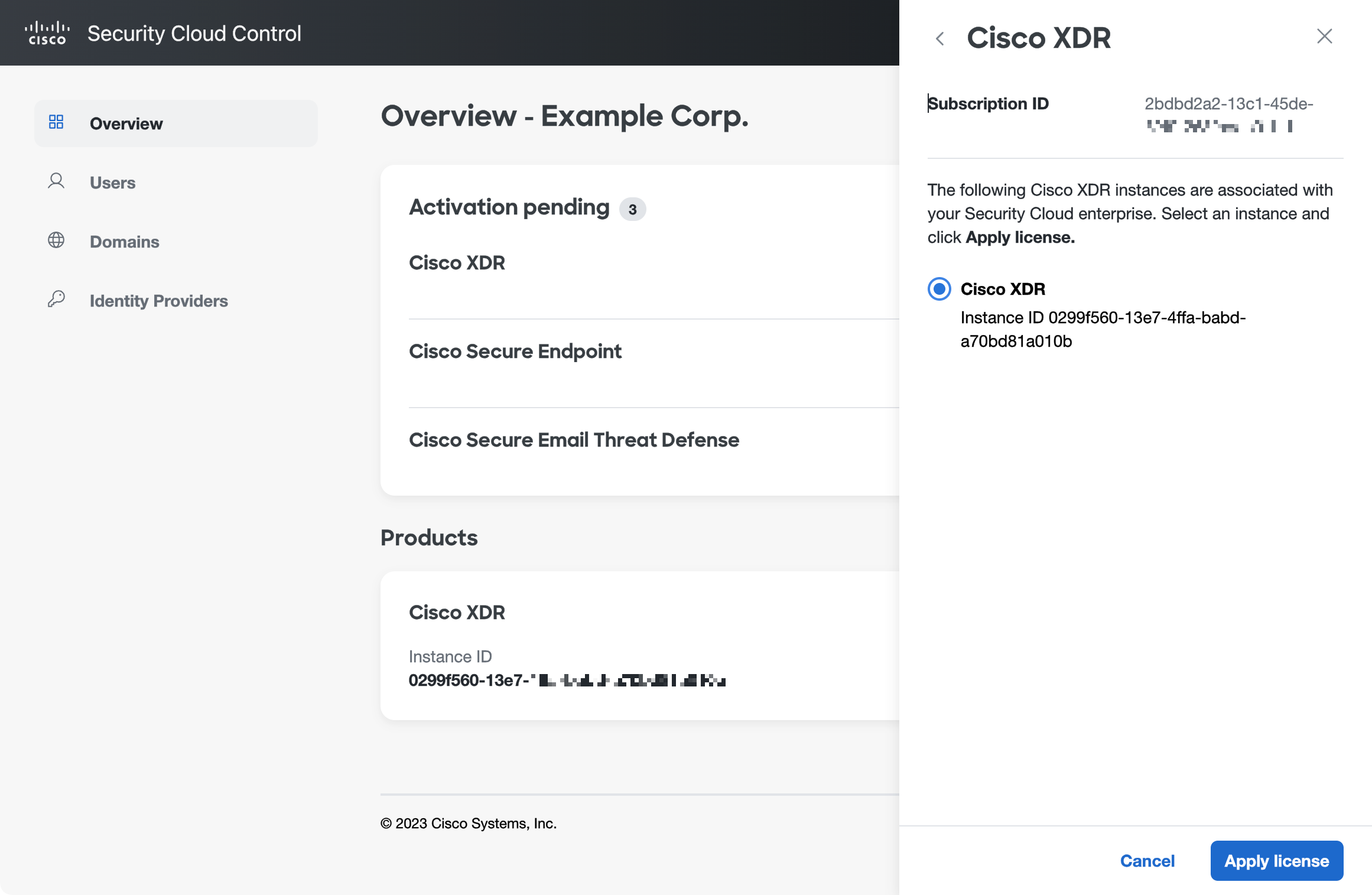Click the Users person icon
This screenshot has height=895, width=1372.
tap(56, 181)
